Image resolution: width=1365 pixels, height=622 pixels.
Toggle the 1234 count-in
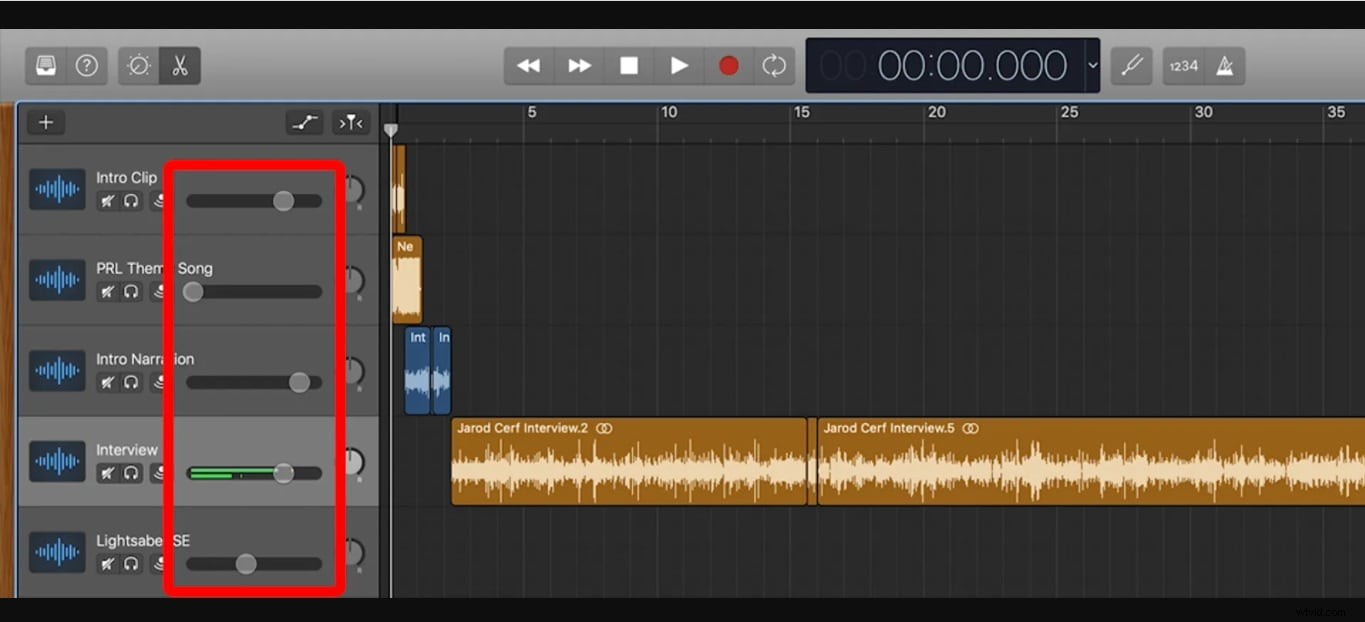(1183, 65)
